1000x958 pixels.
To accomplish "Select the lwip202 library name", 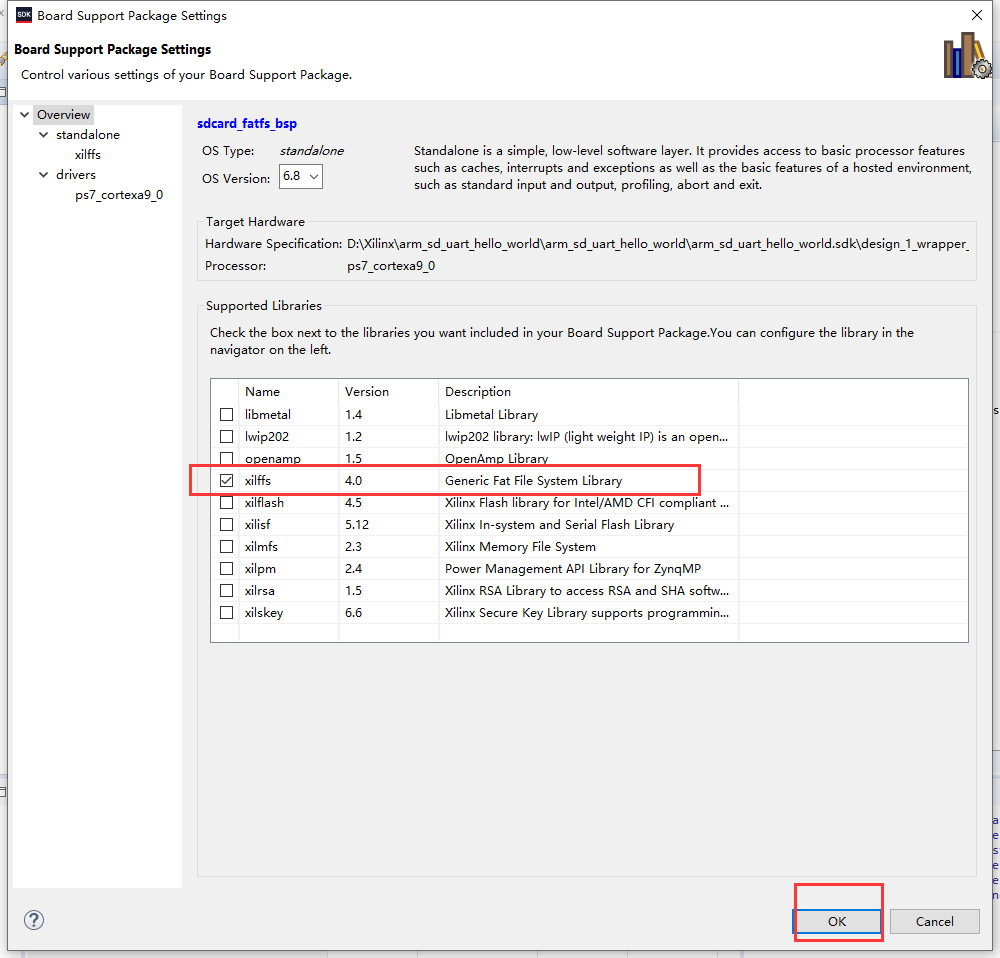I will (267, 436).
